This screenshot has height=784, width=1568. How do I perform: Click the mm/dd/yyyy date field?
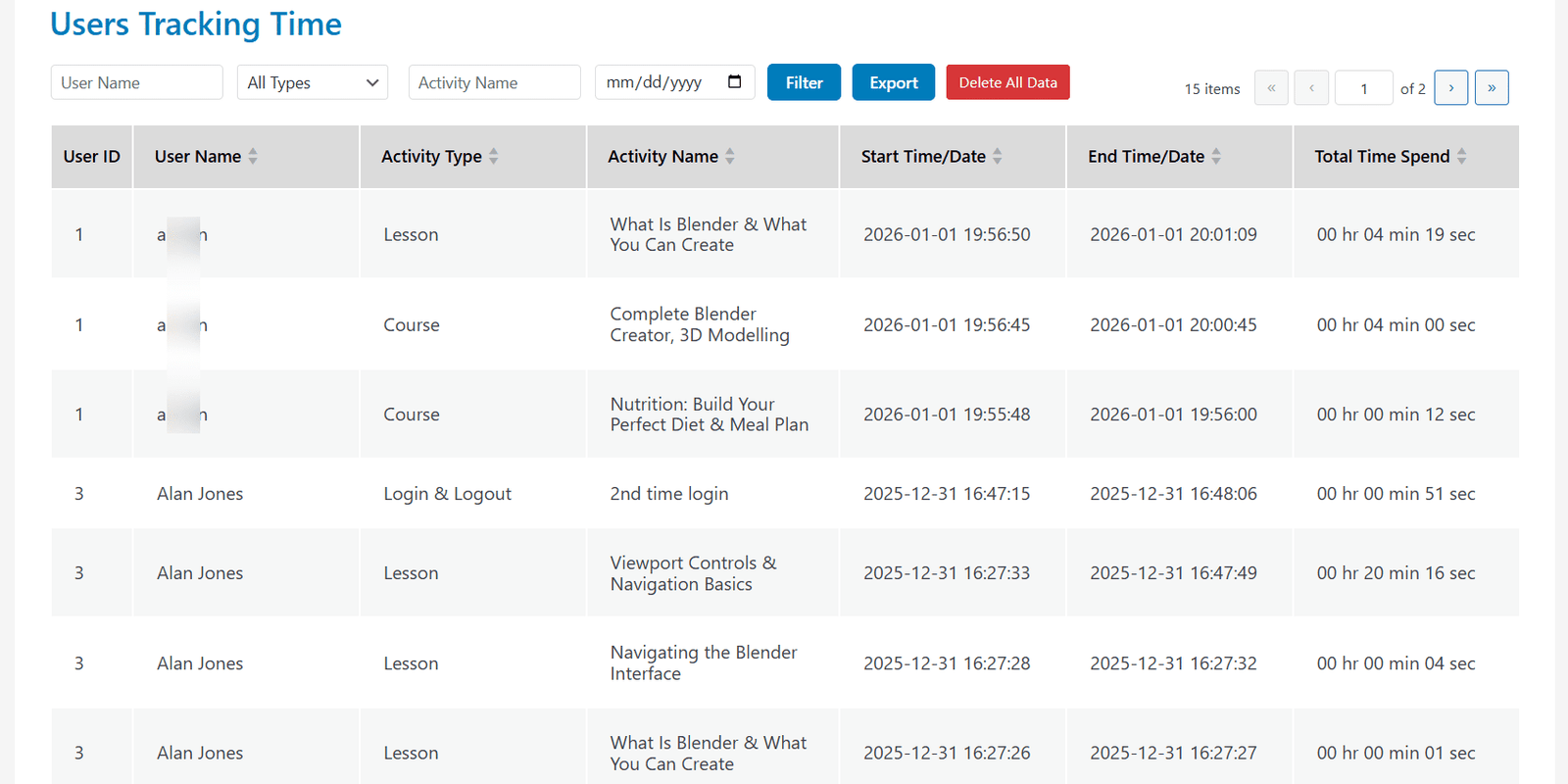[x=675, y=82]
